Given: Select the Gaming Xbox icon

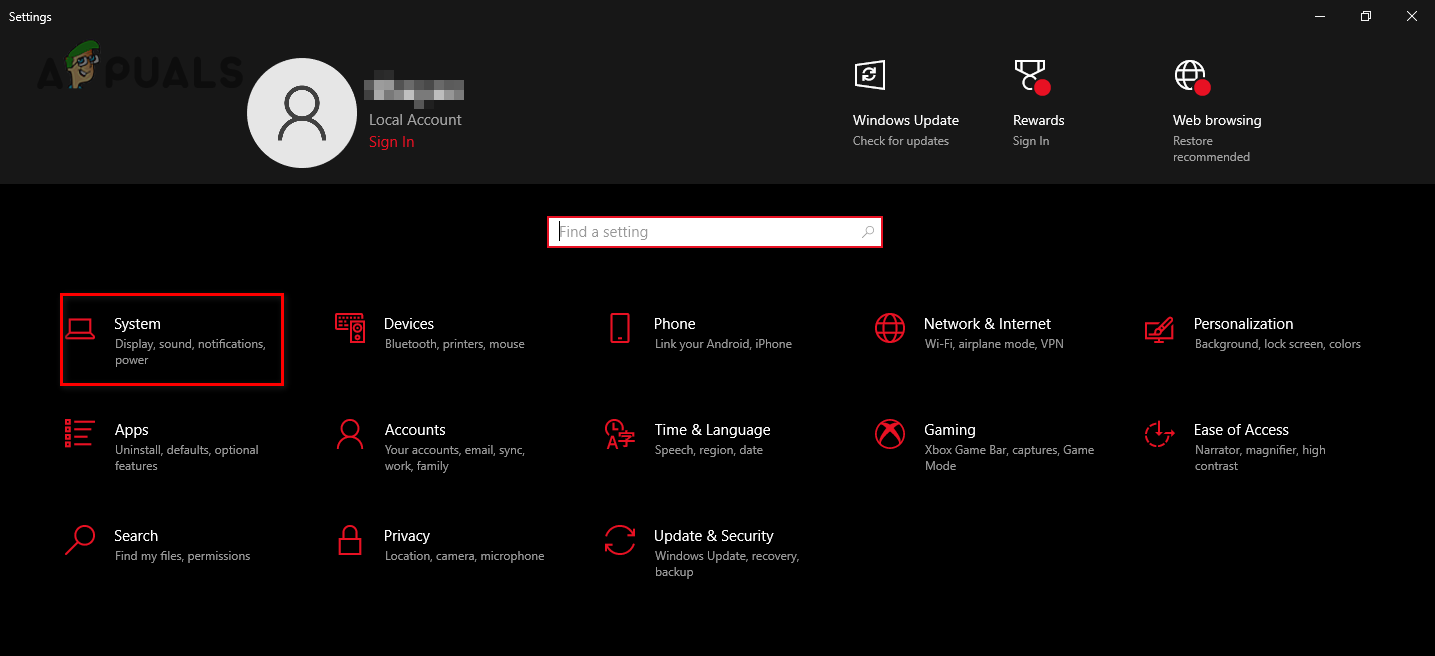Looking at the screenshot, I should tap(890, 434).
